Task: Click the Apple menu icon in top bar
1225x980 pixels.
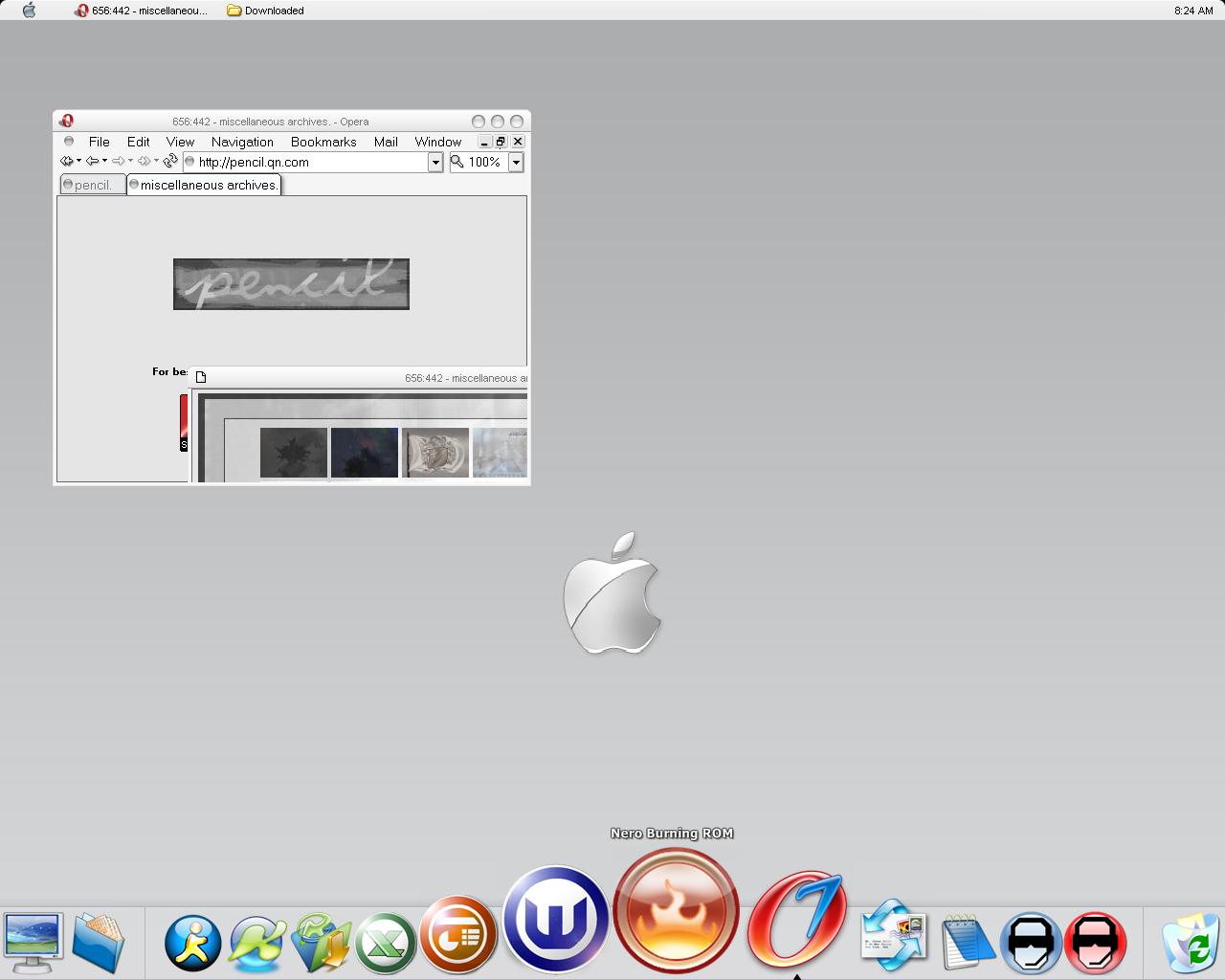Action: [x=29, y=11]
